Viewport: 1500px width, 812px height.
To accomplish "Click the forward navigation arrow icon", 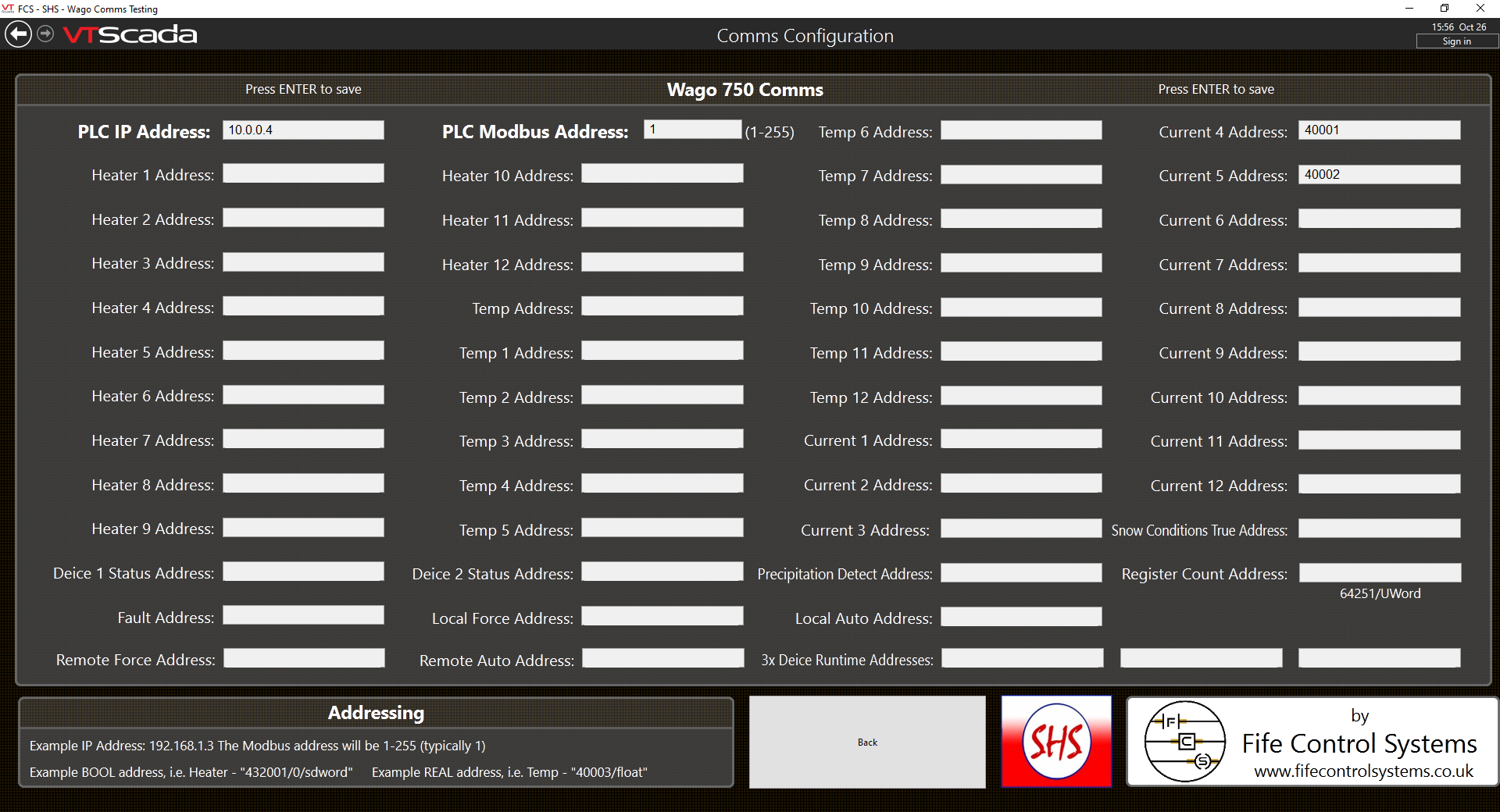I will pyautogui.click(x=46, y=34).
